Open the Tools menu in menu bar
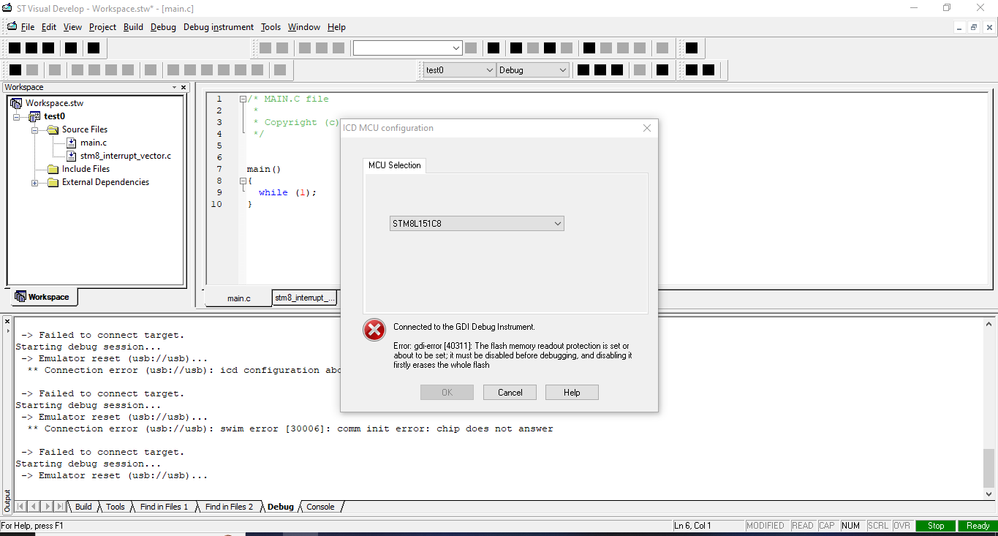Image resolution: width=998 pixels, height=536 pixels. (271, 27)
